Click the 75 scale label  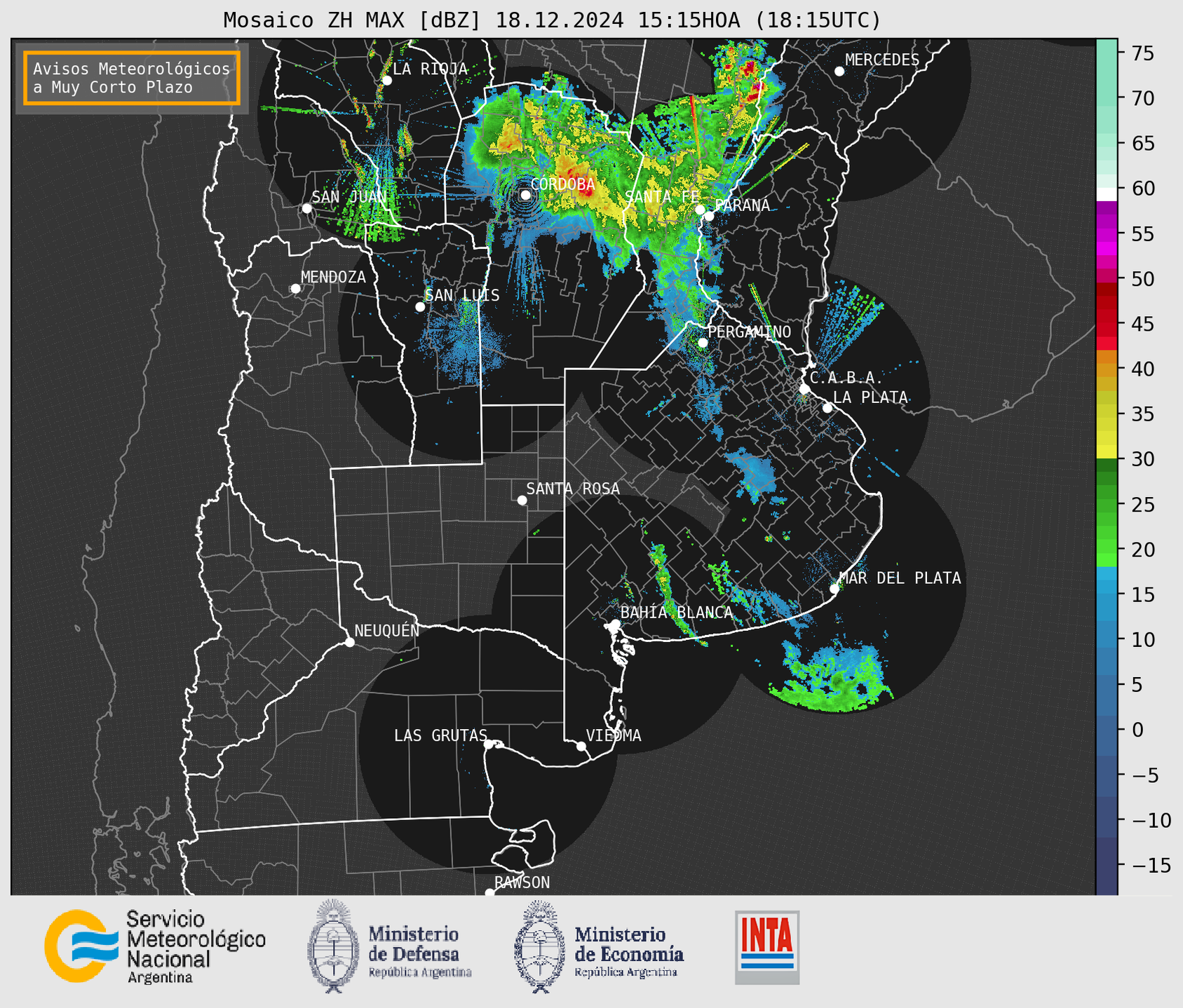point(1144,53)
